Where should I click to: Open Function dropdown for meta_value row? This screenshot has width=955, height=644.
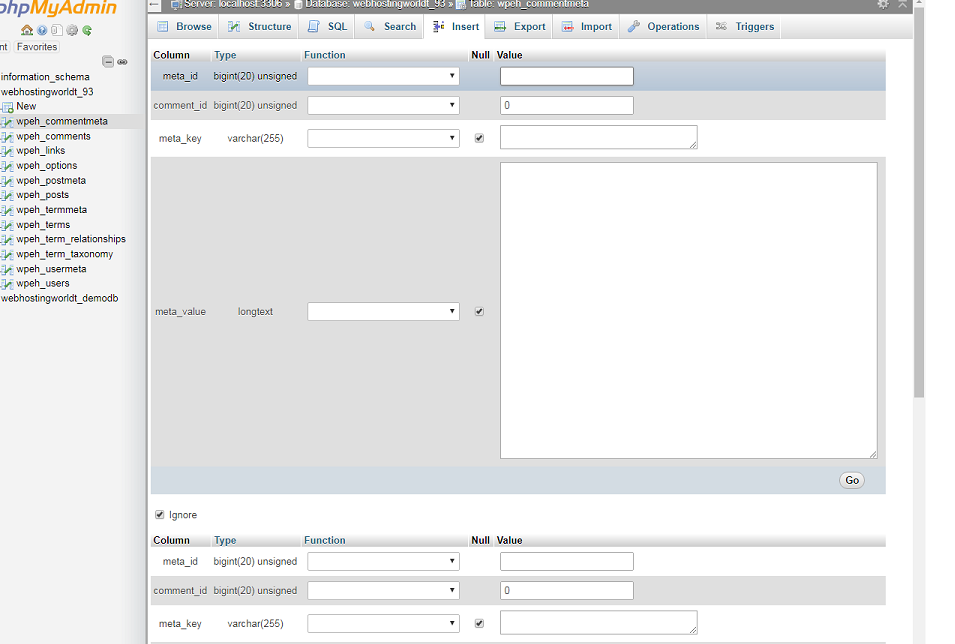383,312
